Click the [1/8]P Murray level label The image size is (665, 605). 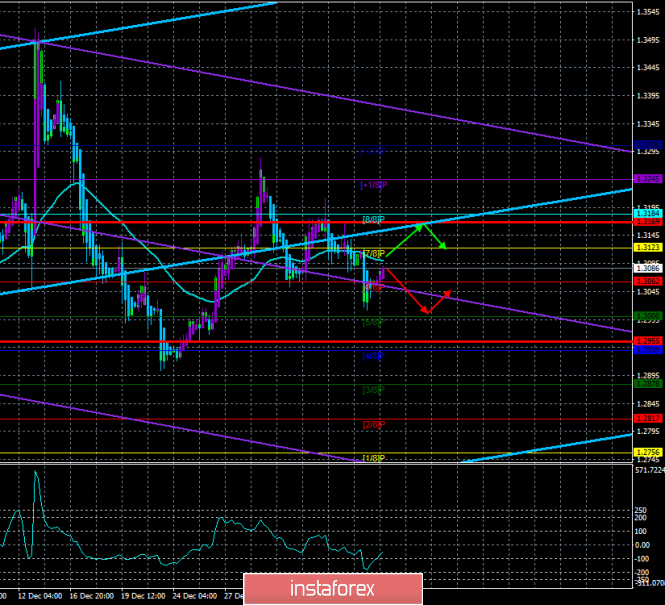(374, 458)
